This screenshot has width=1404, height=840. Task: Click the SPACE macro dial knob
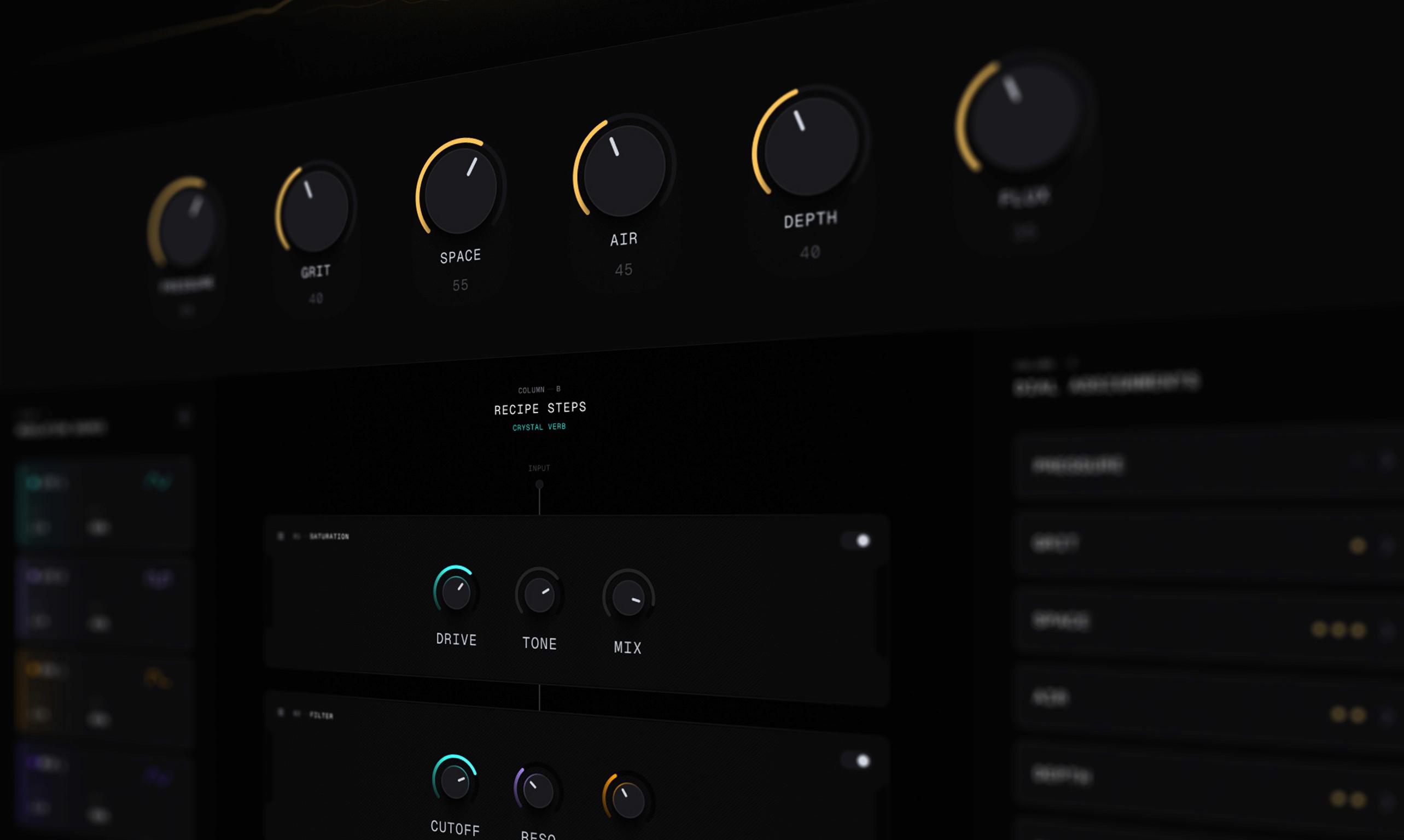(x=461, y=191)
